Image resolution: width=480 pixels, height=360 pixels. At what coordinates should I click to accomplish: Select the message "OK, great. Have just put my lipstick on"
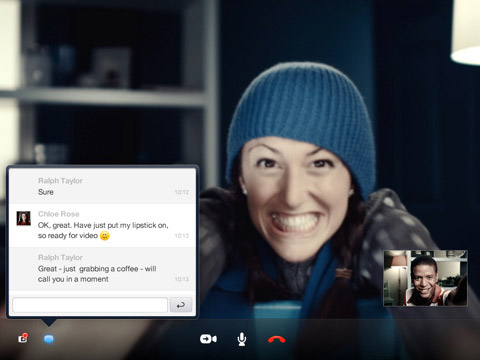(x=103, y=226)
